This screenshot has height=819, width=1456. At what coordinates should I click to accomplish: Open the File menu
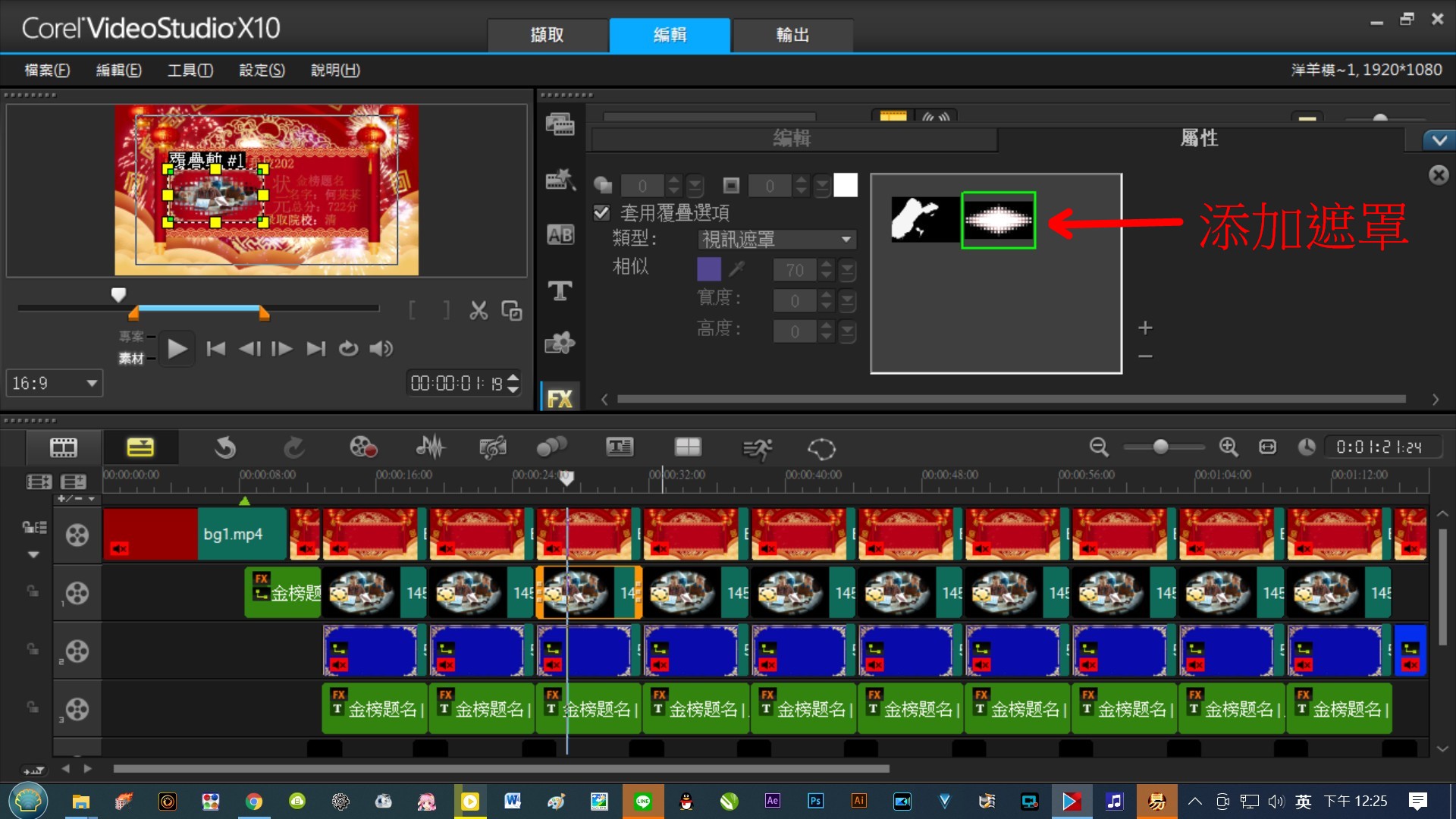[47, 71]
